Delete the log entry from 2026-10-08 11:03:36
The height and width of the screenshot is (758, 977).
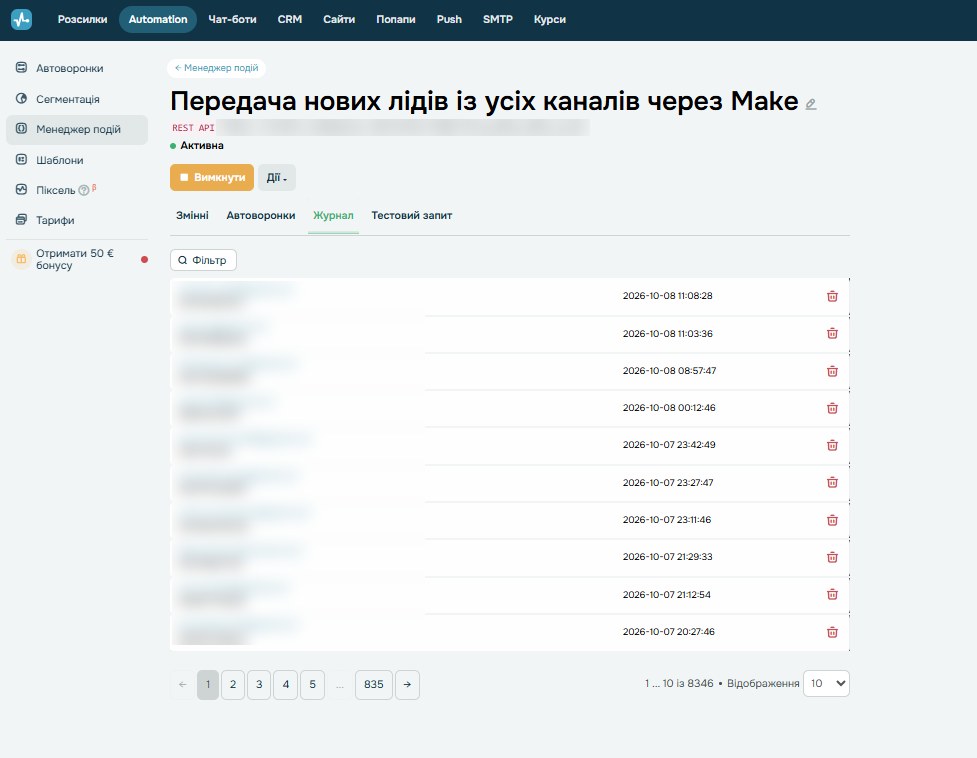click(832, 333)
